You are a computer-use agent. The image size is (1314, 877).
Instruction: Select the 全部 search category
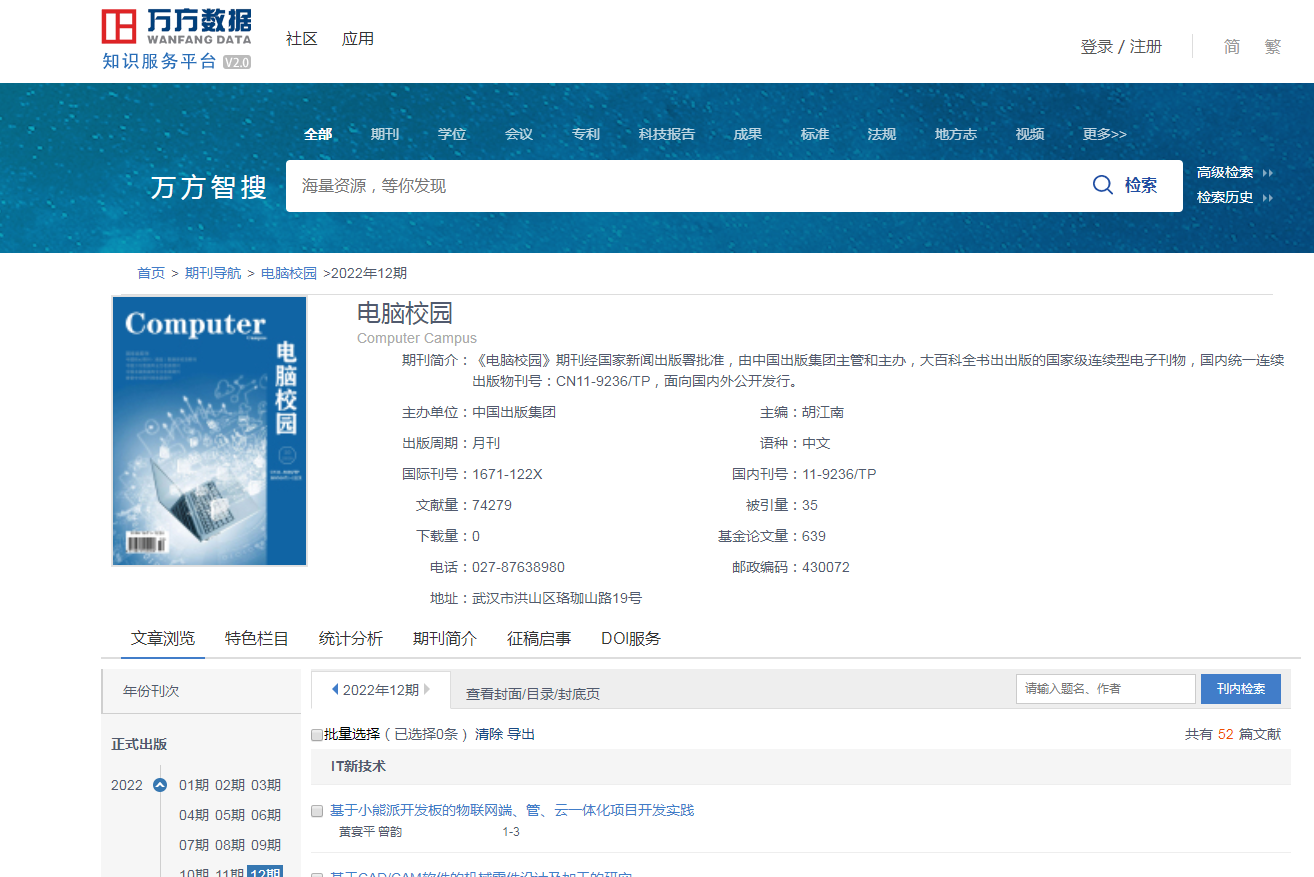(x=318, y=134)
